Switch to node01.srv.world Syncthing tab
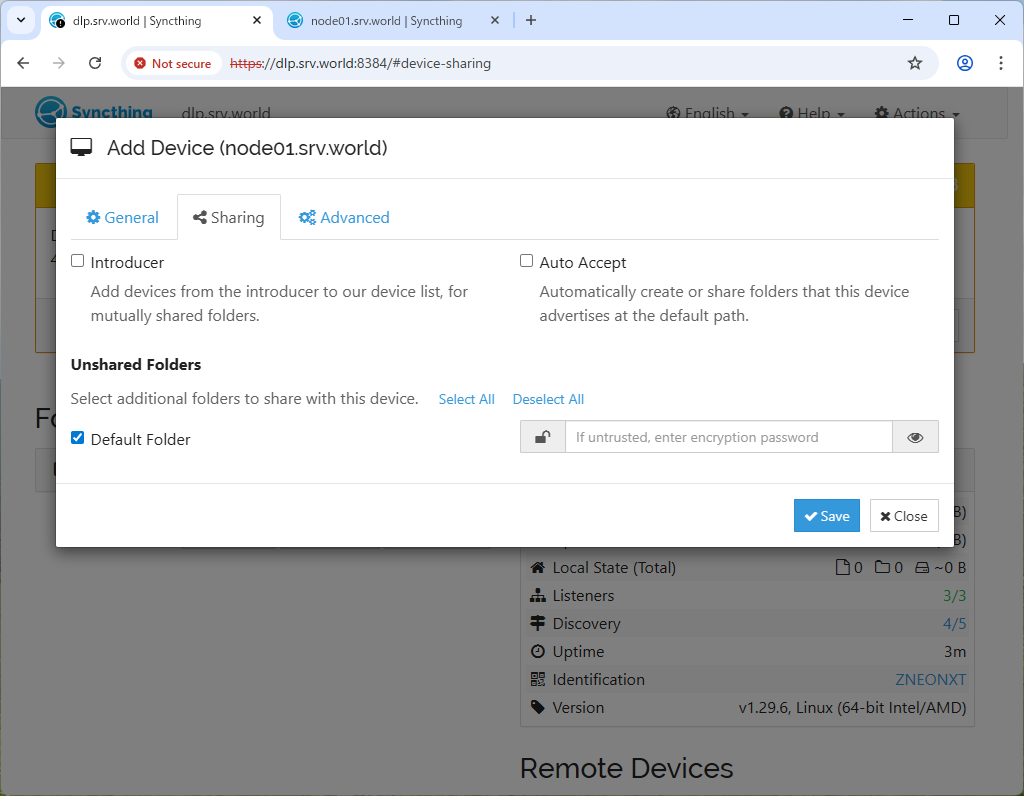Screen dimensions: 1024x796 385,21
